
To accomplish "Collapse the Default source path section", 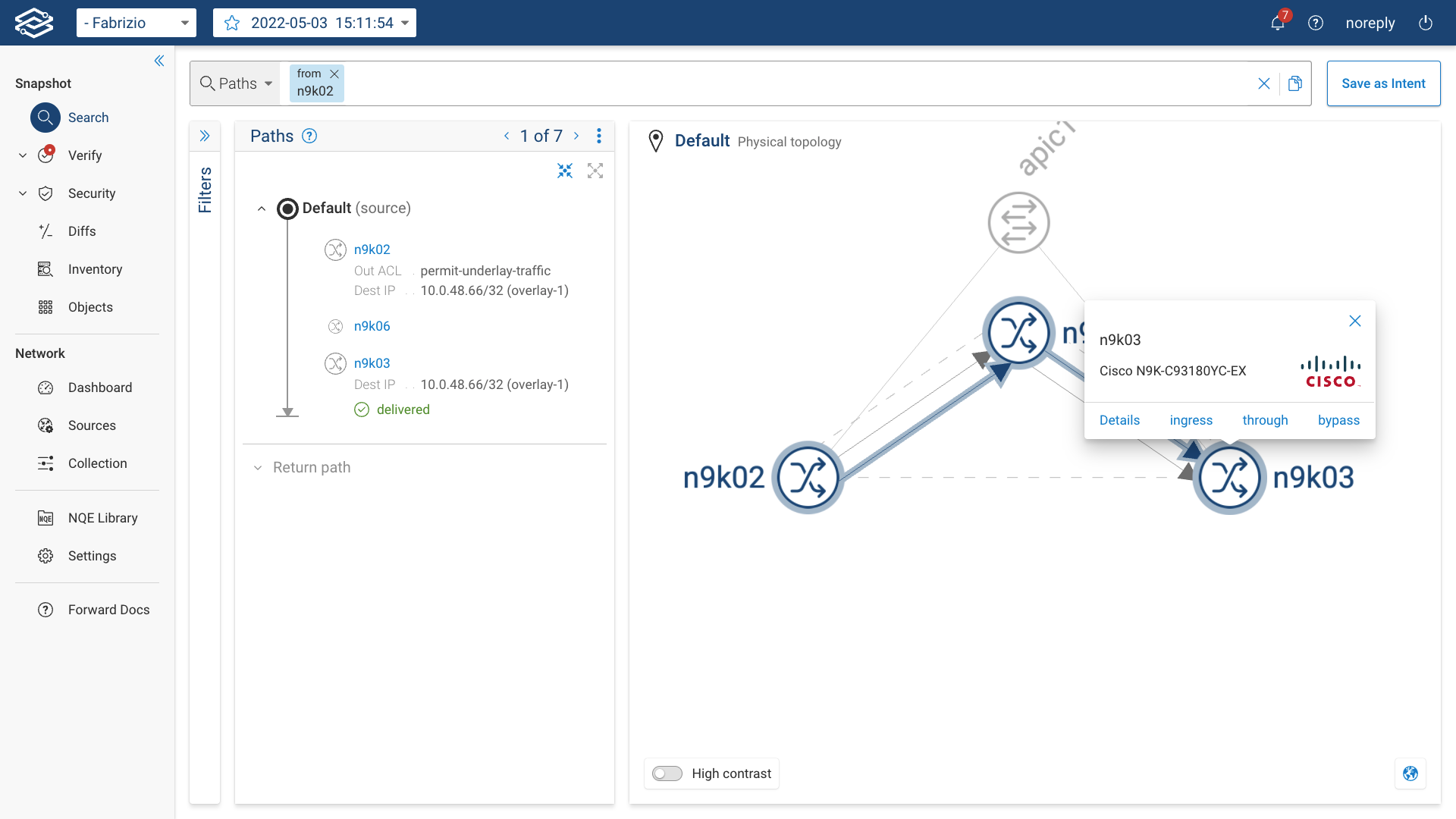I will tap(262, 209).
